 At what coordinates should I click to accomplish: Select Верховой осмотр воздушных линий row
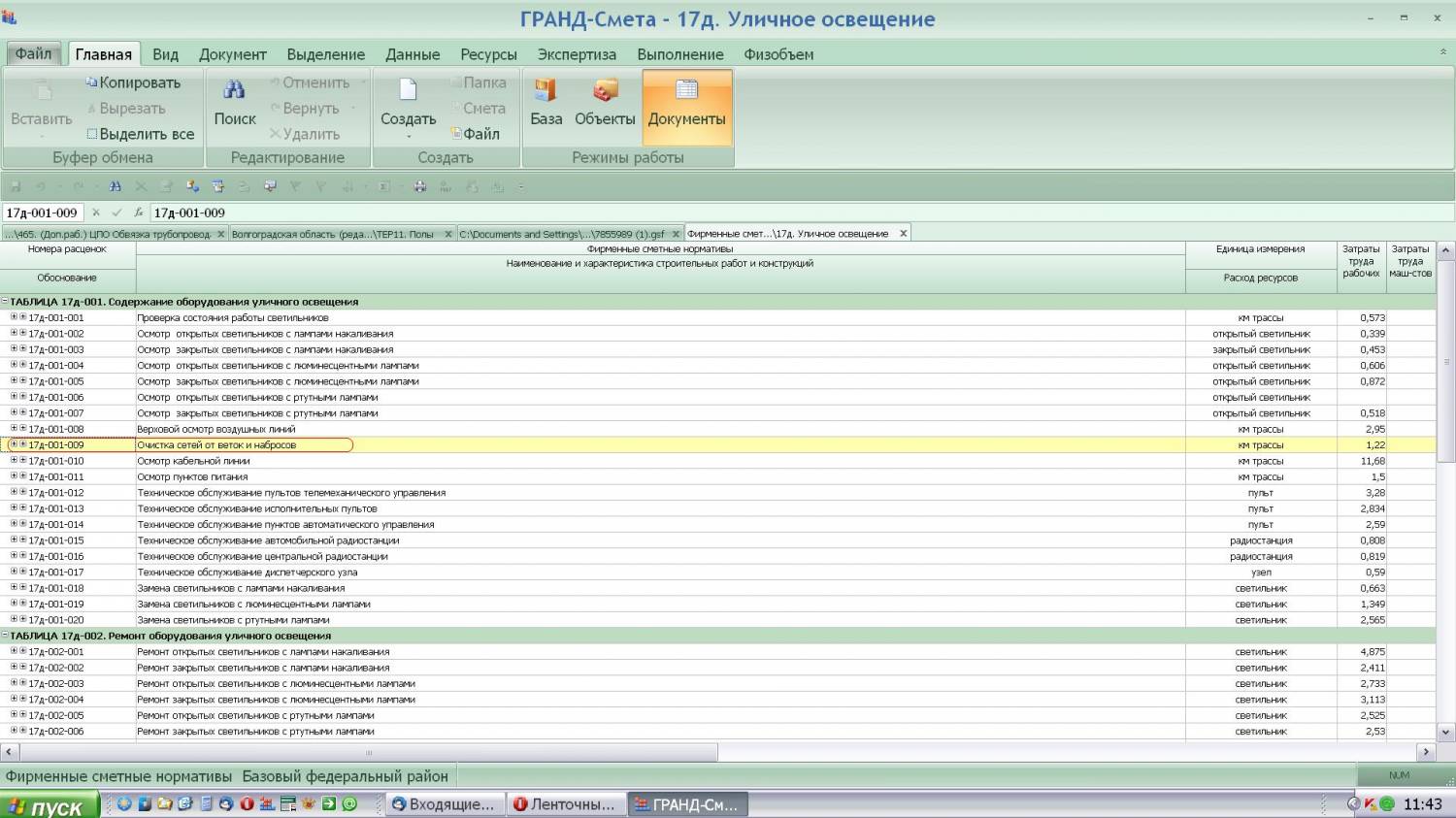coord(718,429)
